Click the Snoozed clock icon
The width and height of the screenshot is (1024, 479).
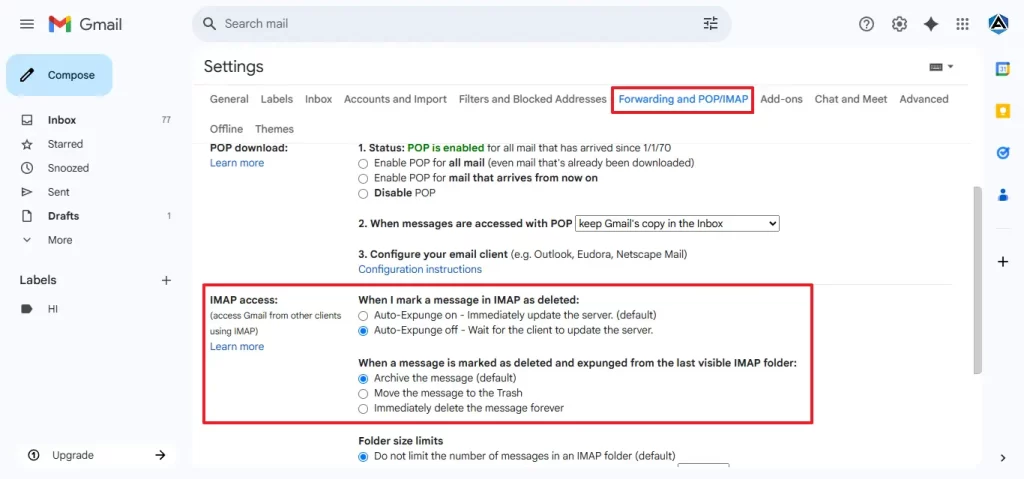coord(27,168)
